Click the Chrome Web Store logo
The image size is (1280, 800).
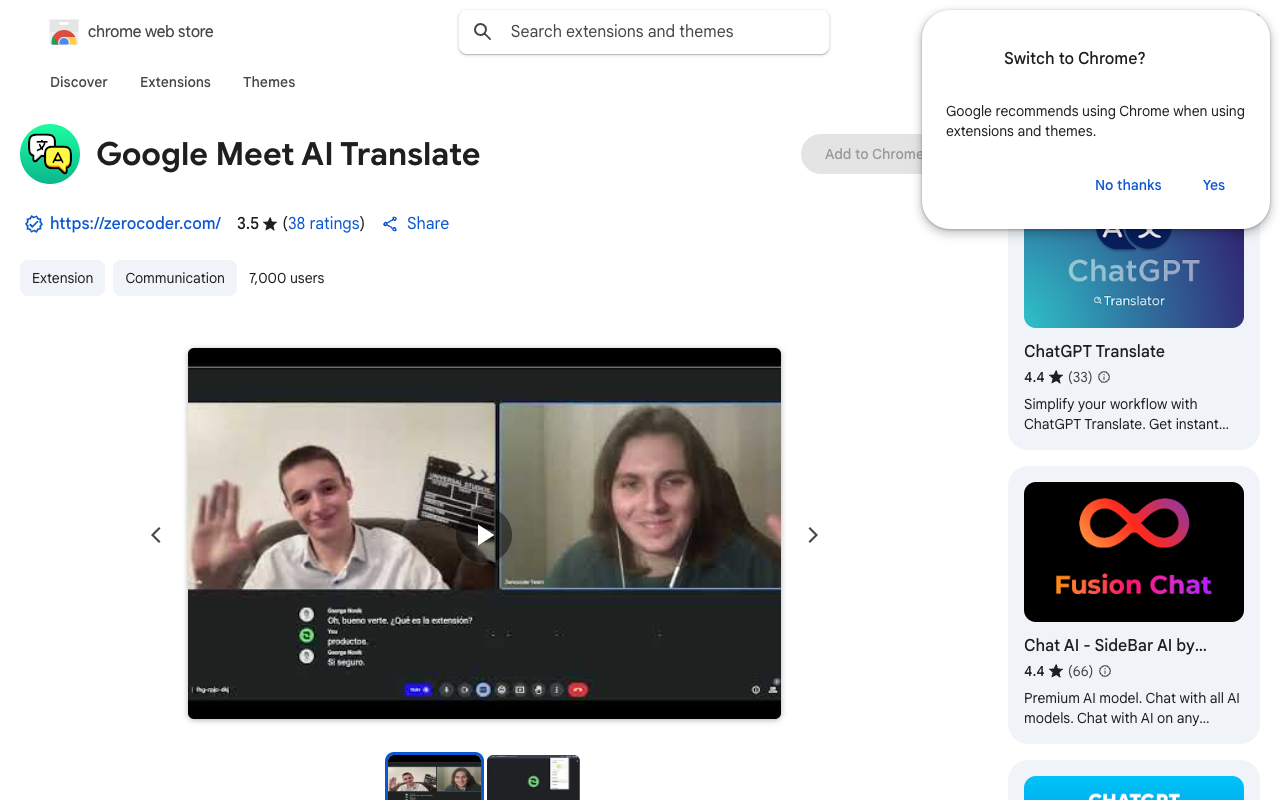(64, 32)
